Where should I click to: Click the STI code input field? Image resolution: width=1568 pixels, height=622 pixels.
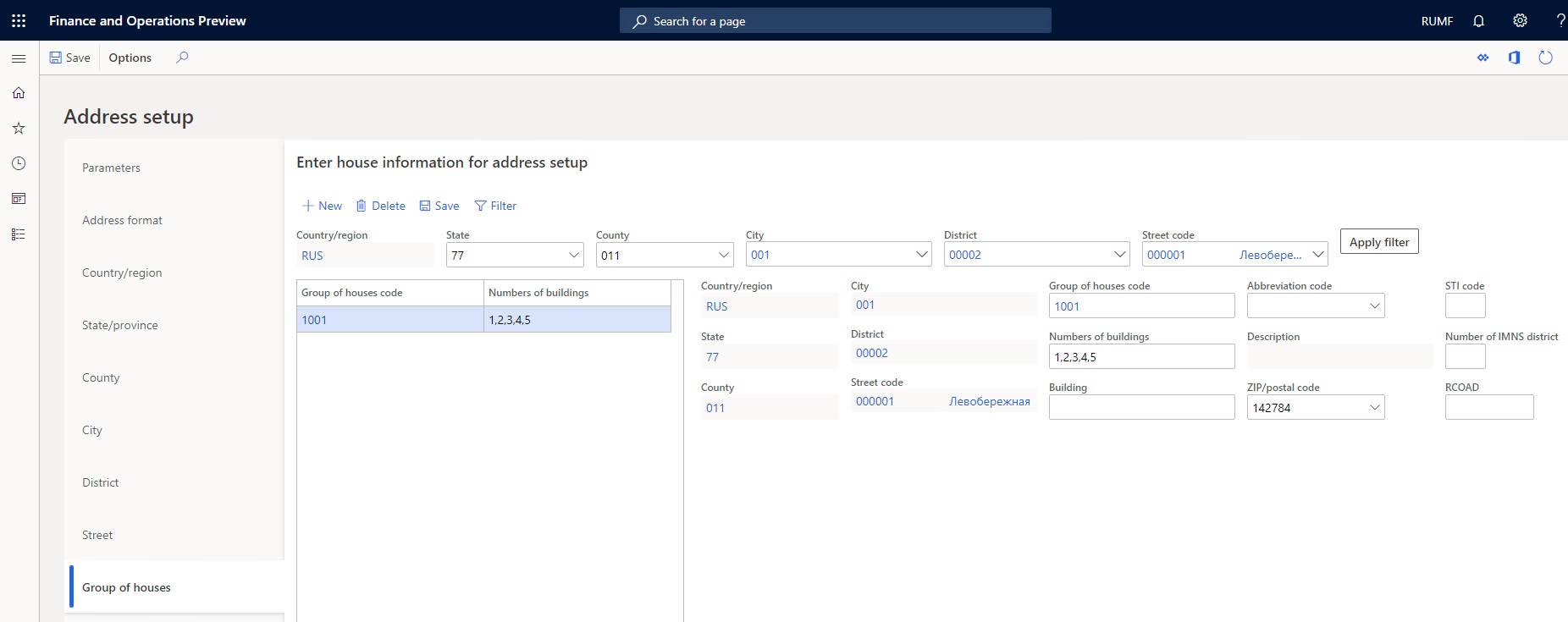pos(1465,305)
